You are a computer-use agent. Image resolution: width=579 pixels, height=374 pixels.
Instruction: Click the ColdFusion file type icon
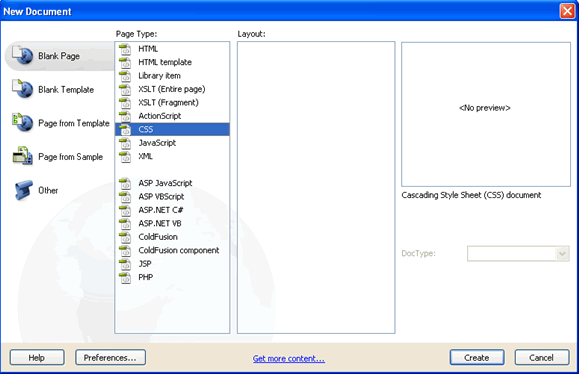125,237
